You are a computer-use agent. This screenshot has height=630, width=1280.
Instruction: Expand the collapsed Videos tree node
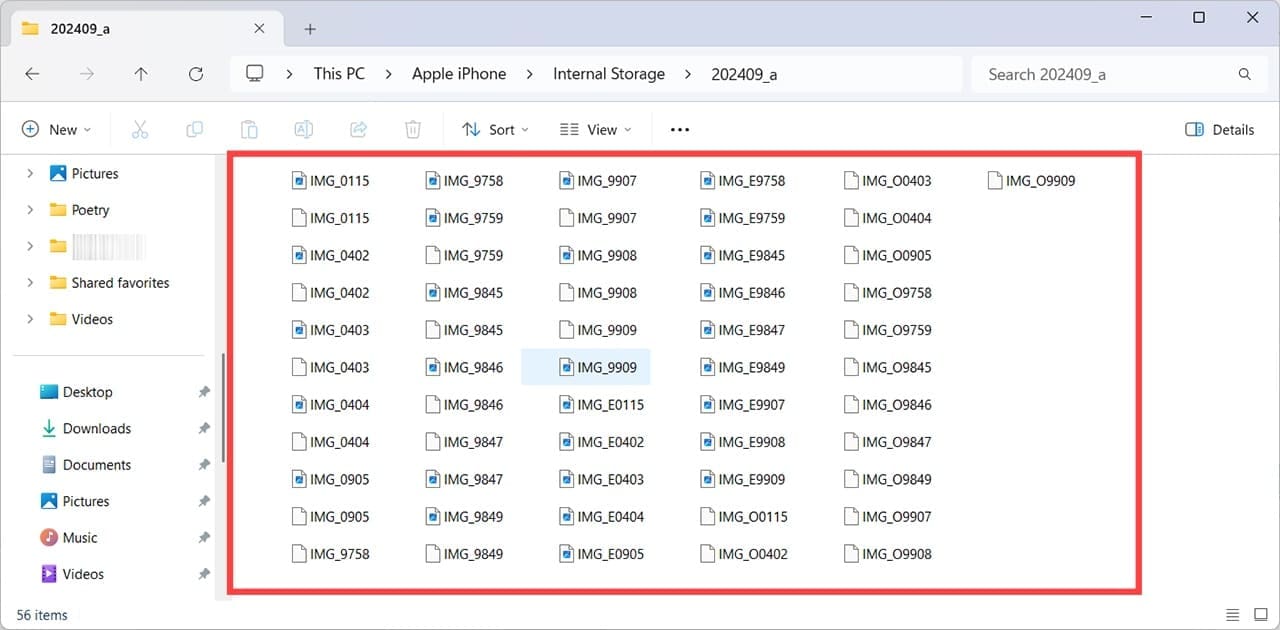coord(30,319)
